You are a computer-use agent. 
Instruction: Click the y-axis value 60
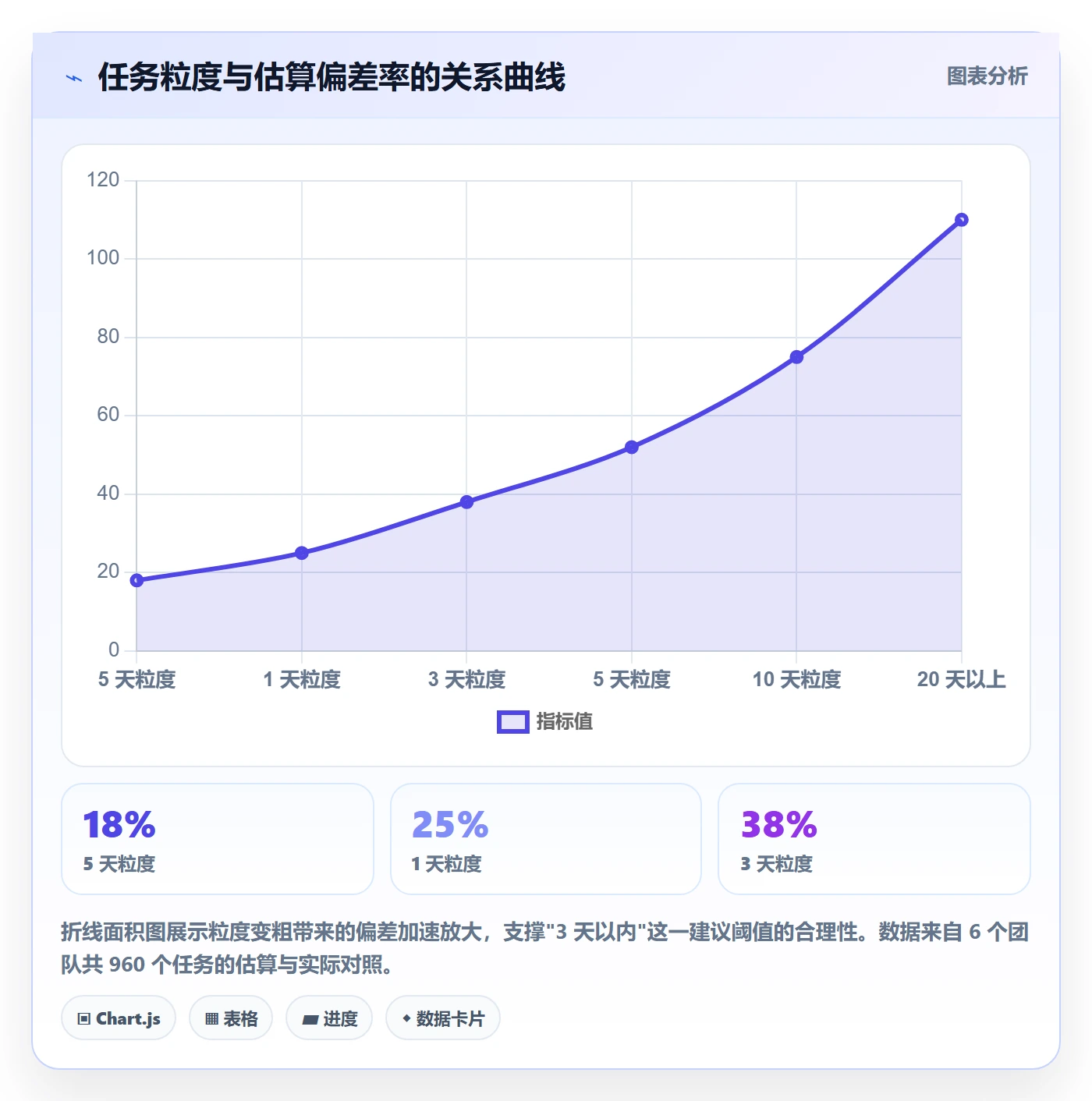(108, 415)
